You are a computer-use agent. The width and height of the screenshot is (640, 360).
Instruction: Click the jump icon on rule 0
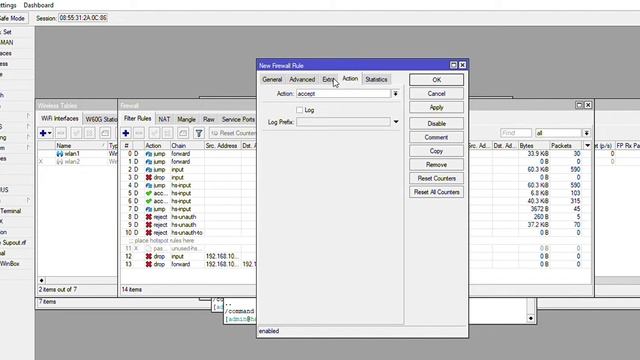149,154
